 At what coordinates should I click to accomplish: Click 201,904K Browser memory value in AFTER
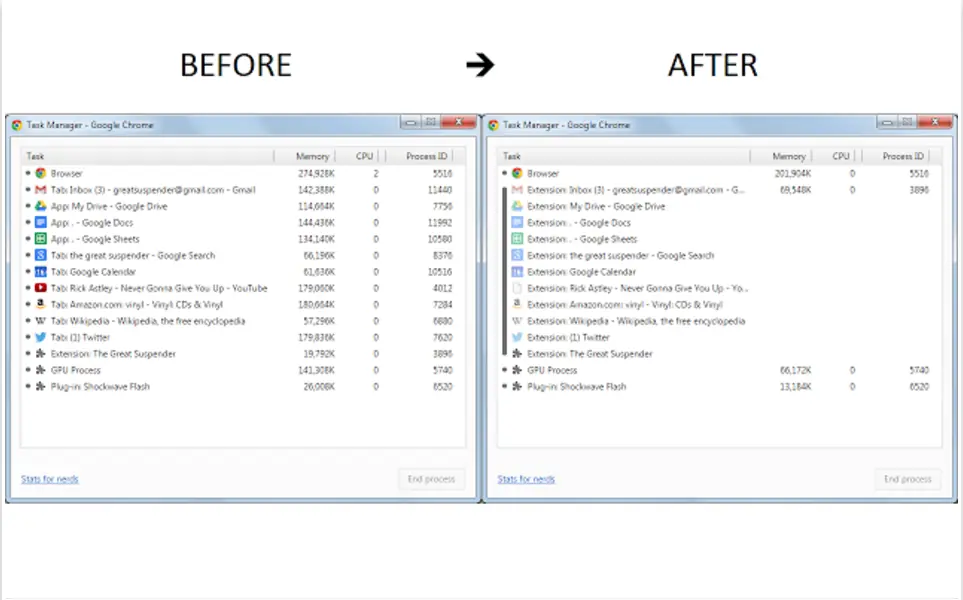click(793, 173)
